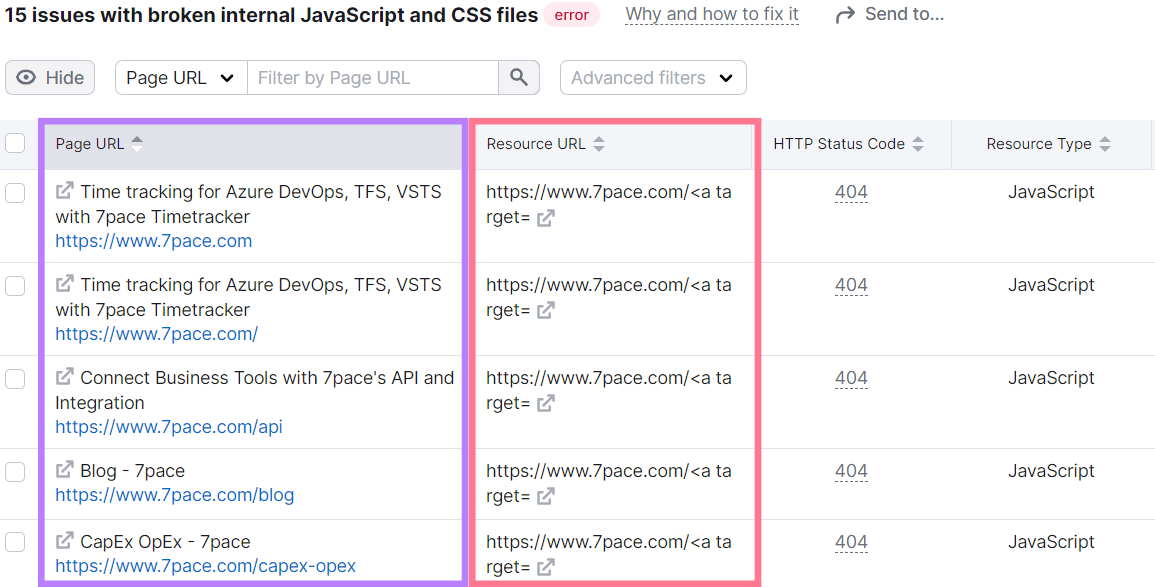This screenshot has width=1155, height=587.
Task: Click the Filter by Page URL input field
Action: click(373, 77)
